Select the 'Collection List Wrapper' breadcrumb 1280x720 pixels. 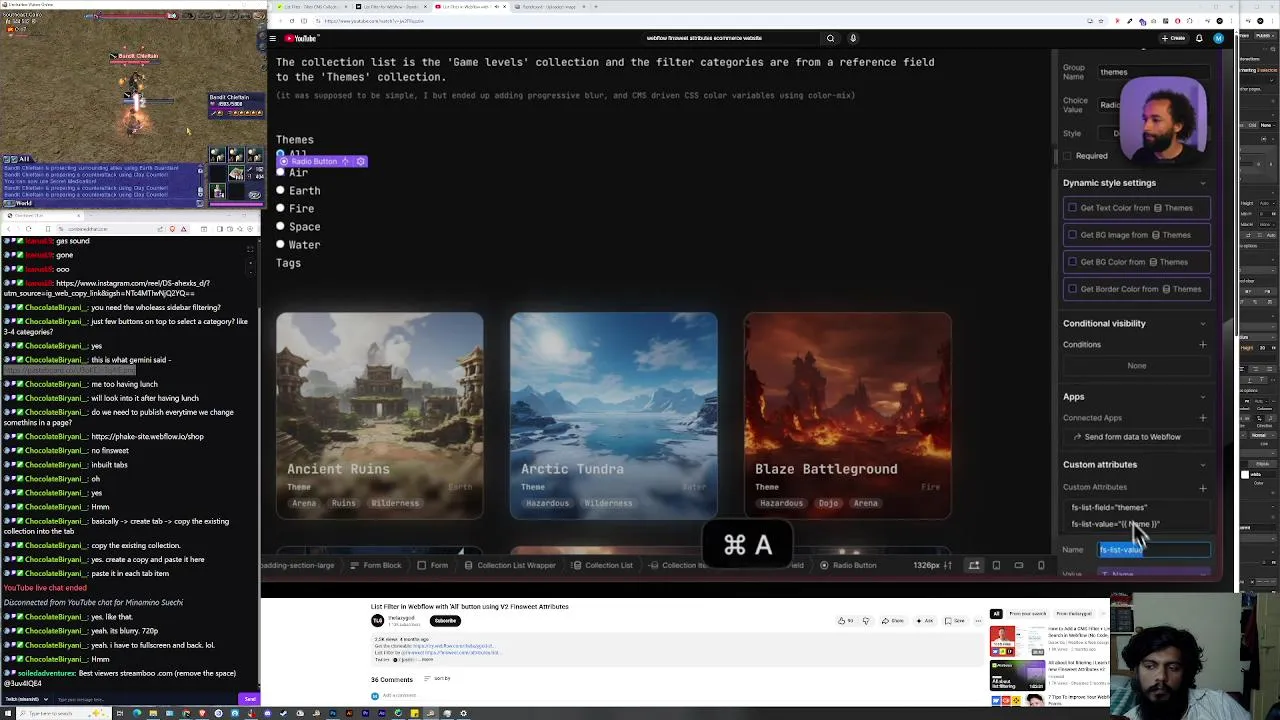tap(510, 566)
